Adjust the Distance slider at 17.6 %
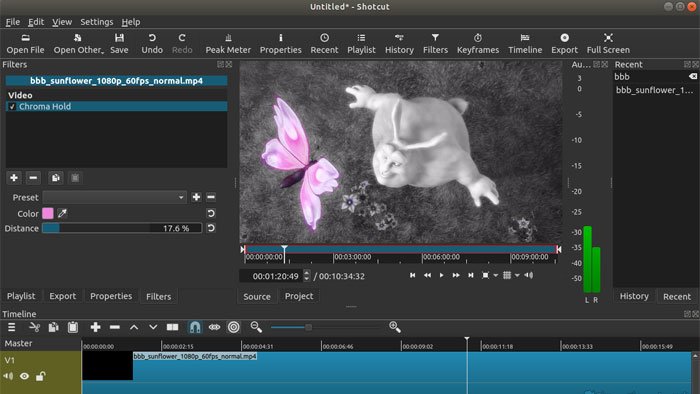 click(x=122, y=228)
